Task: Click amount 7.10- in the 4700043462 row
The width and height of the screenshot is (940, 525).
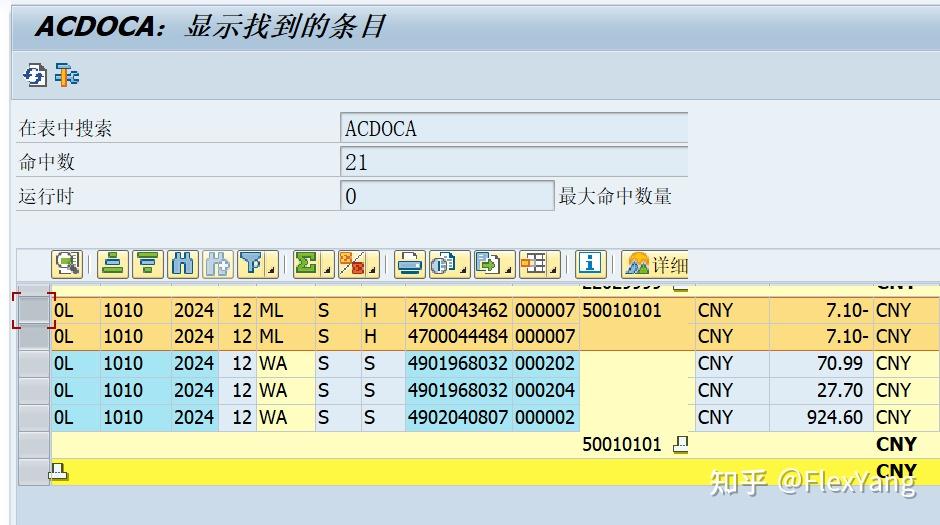Action: pyautogui.click(x=846, y=310)
